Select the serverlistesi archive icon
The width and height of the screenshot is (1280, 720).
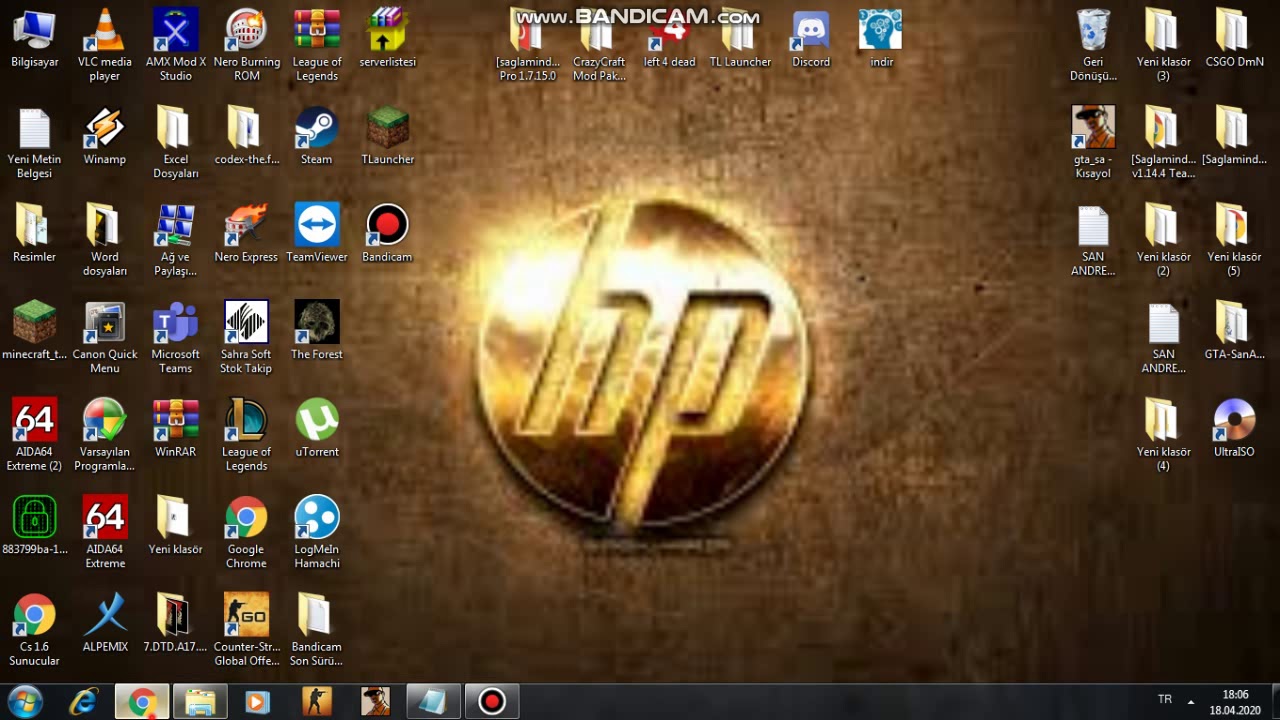click(387, 40)
